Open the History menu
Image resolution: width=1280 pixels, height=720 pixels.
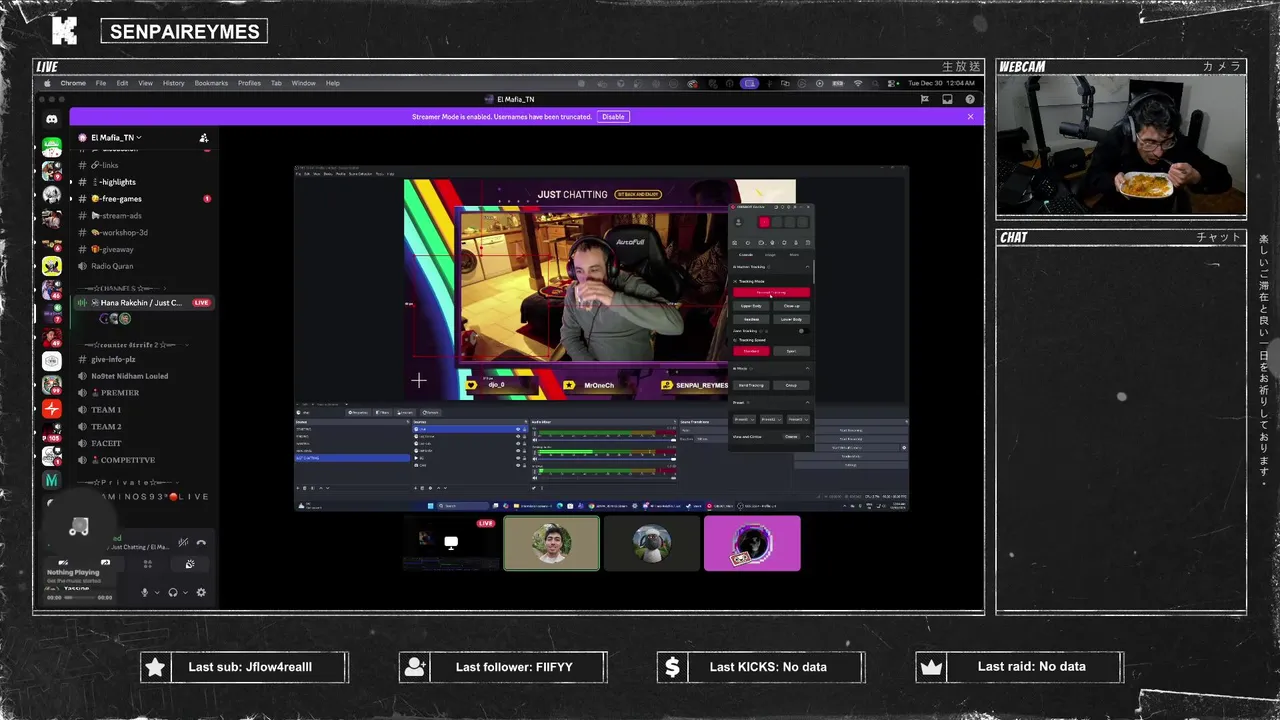pos(174,83)
